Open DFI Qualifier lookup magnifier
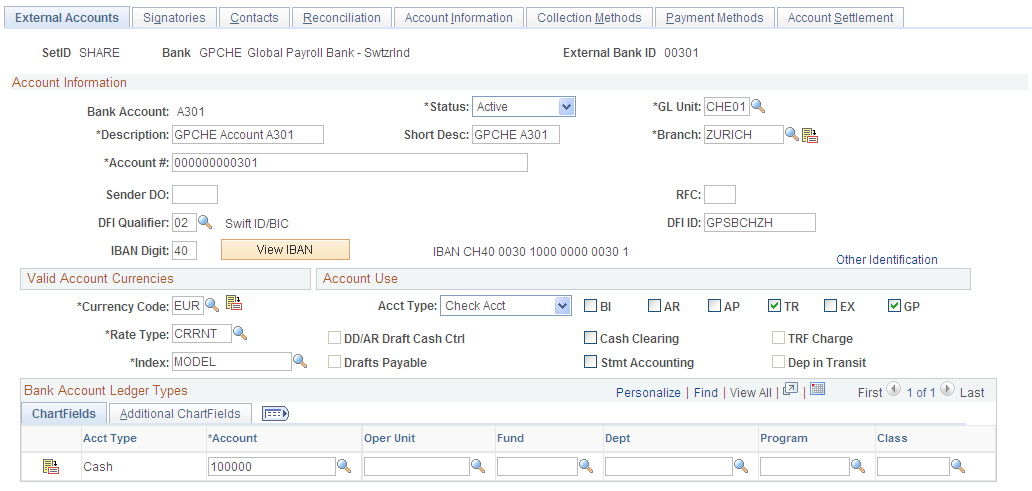The image size is (1032, 491). [x=205, y=222]
